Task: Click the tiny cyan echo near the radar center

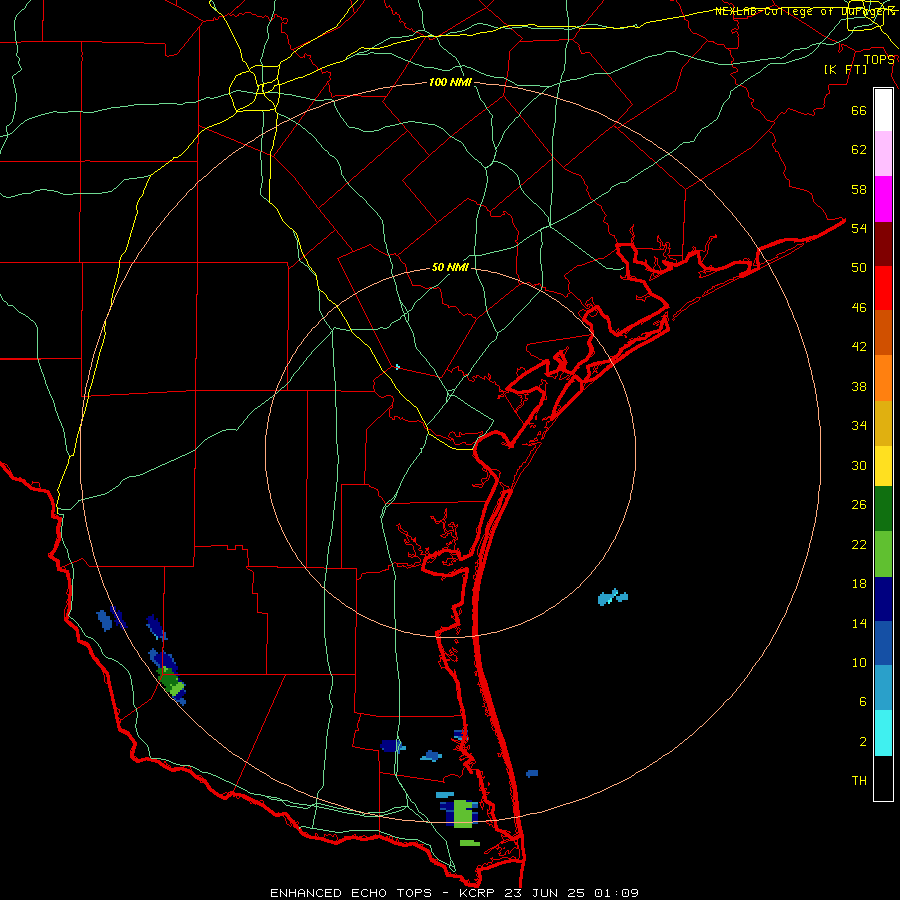Action: [397, 367]
